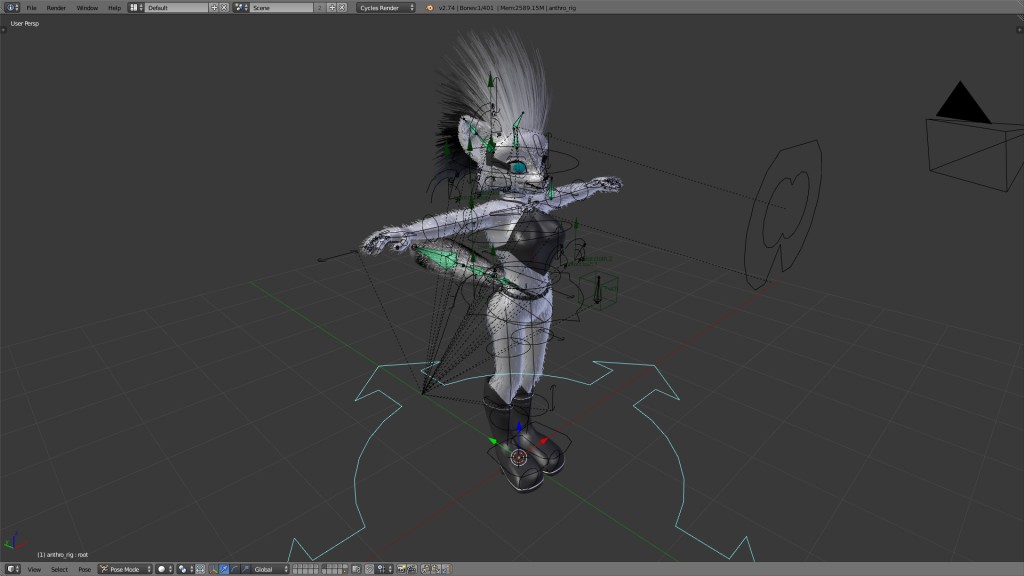1024x576 pixels.
Task: Click the OpenGL render still camera icon
Action: tap(402, 569)
